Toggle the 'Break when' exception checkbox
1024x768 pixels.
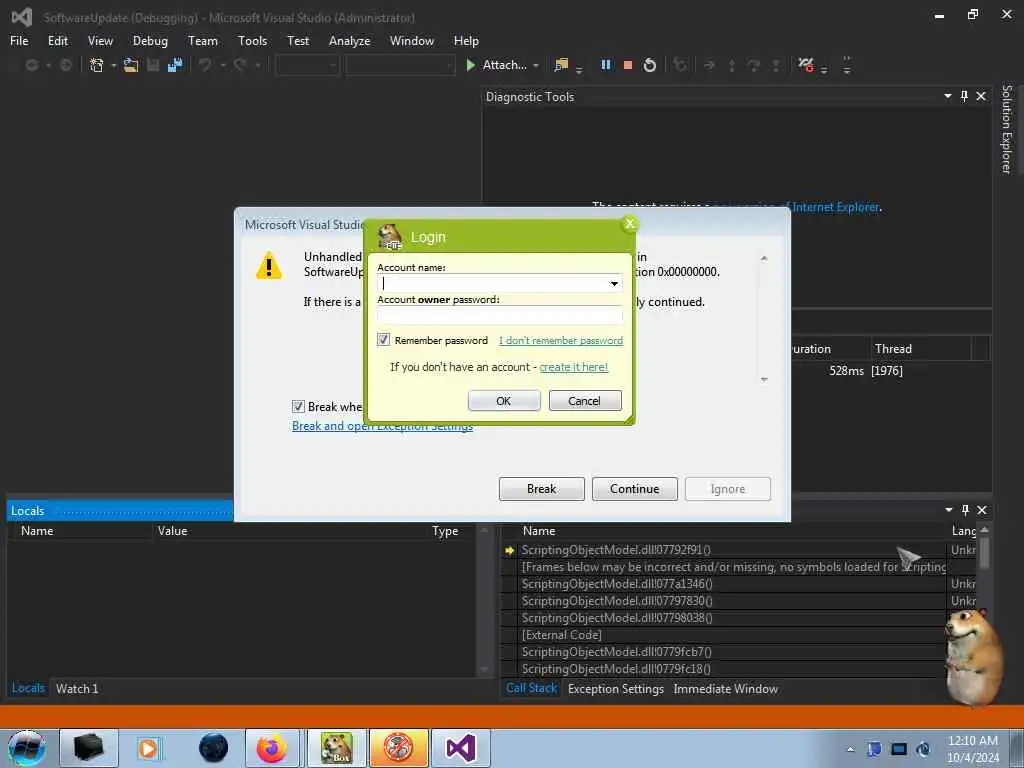(x=298, y=406)
